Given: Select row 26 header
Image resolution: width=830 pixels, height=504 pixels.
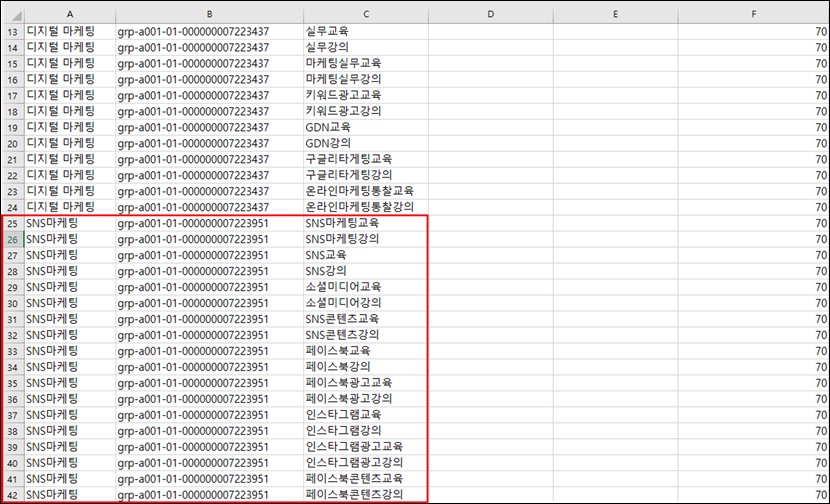Looking at the screenshot, I should point(13,239).
